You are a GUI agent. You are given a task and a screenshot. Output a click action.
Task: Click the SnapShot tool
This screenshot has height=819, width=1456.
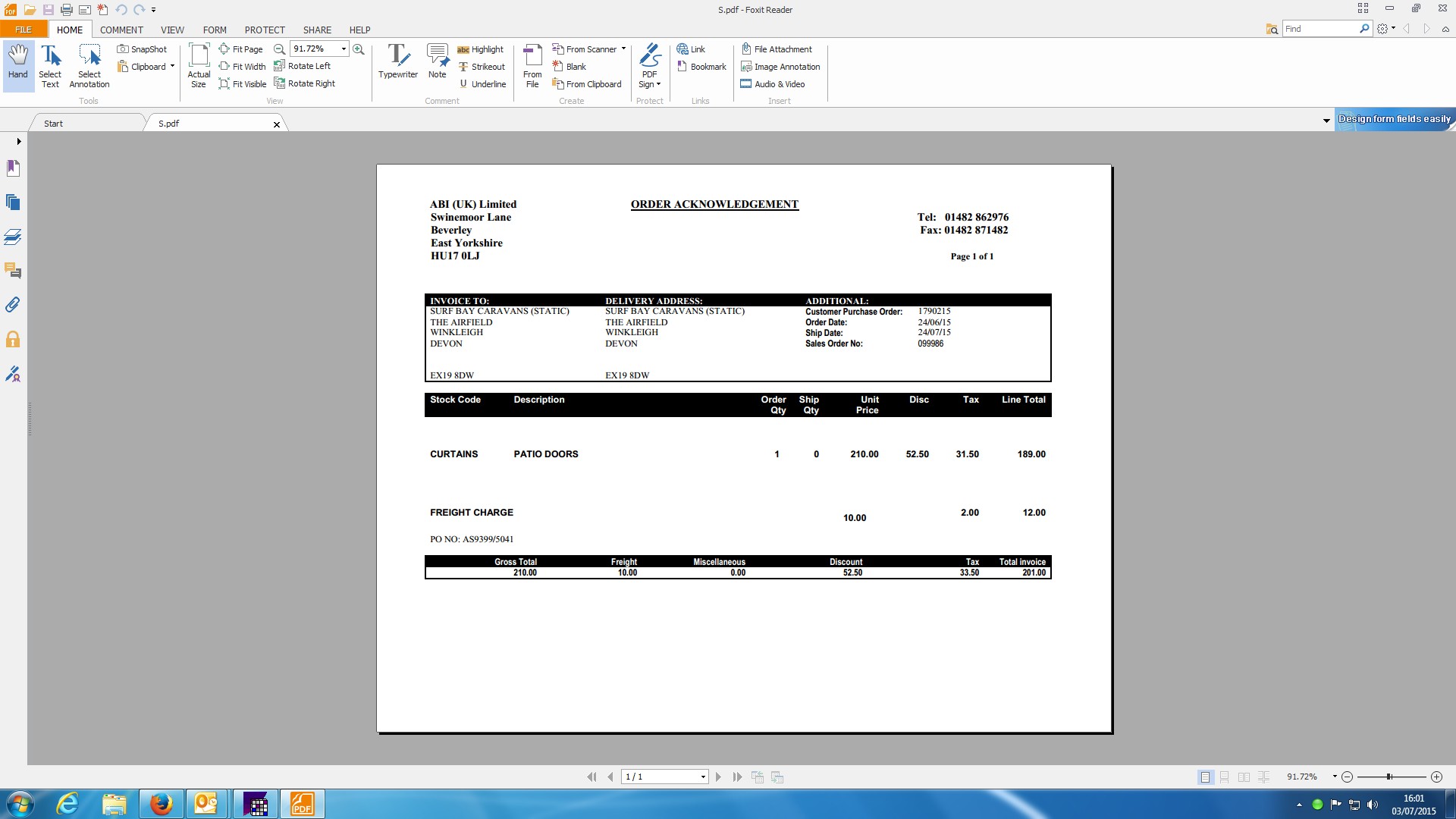click(x=142, y=49)
